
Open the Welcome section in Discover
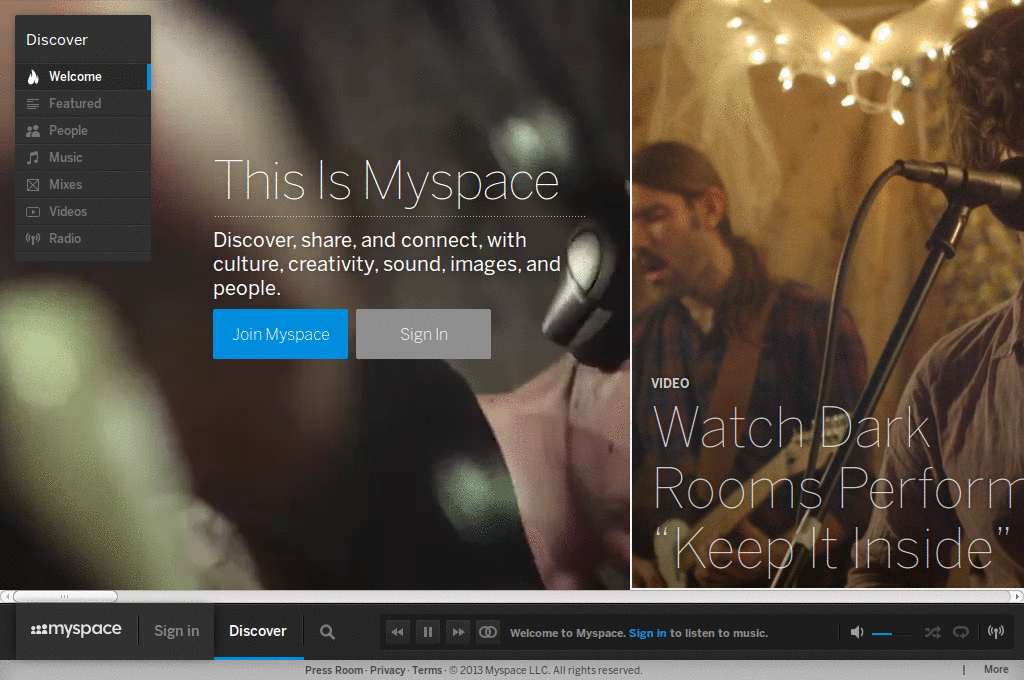[x=83, y=76]
